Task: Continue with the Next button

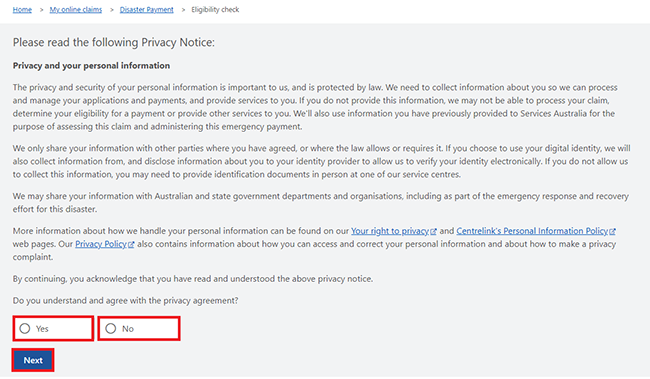Action: point(33,360)
